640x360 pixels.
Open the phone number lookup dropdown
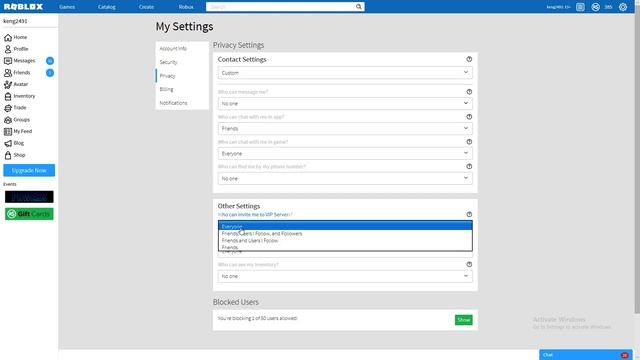click(x=345, y=178)
